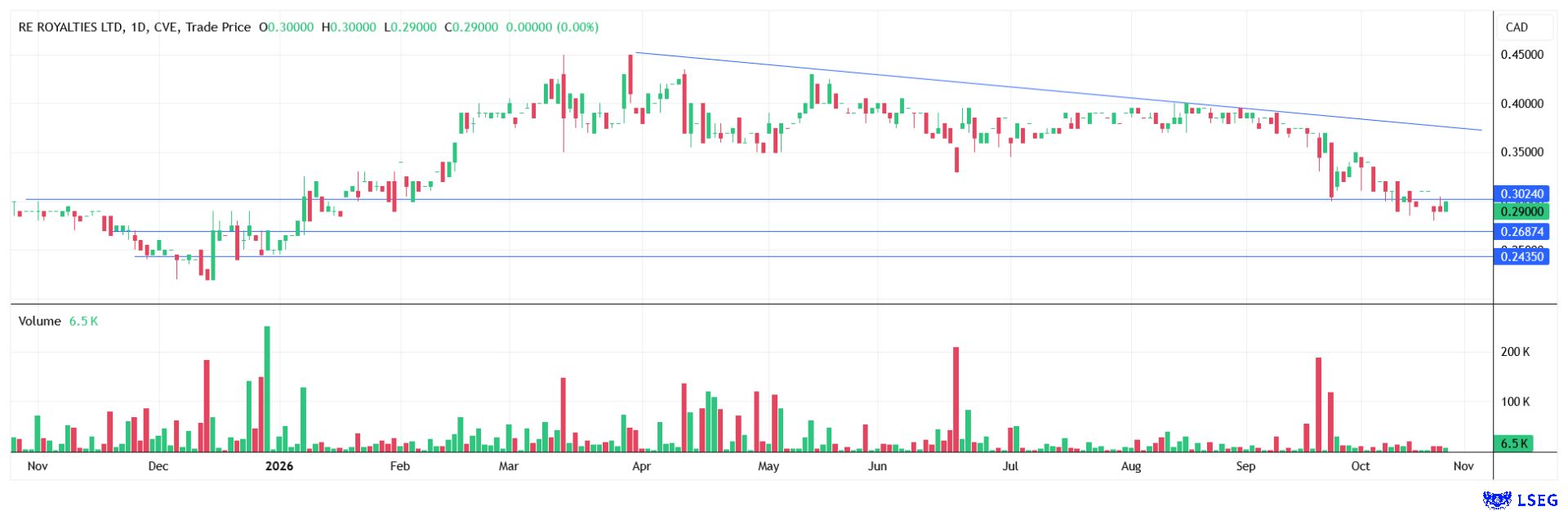1568x511 pixels.
Task: Click the Dec time axis label
Action: coord(158,466)
